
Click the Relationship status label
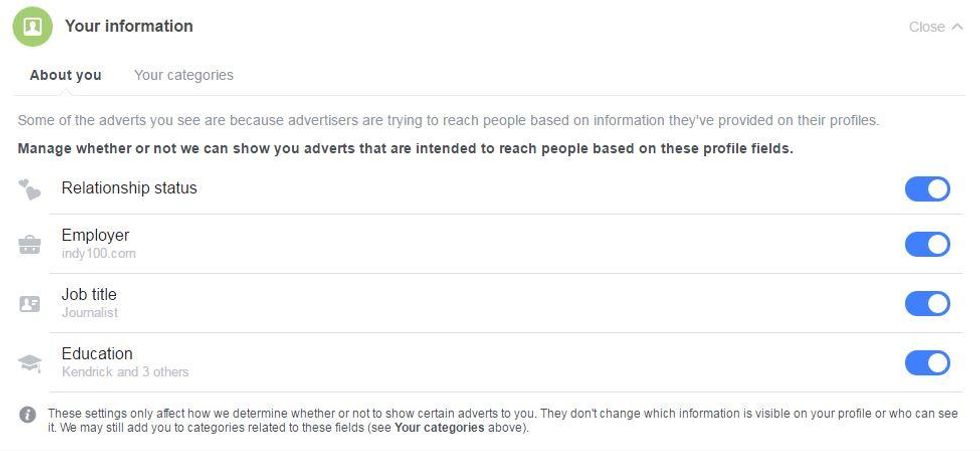pos(129,188)
